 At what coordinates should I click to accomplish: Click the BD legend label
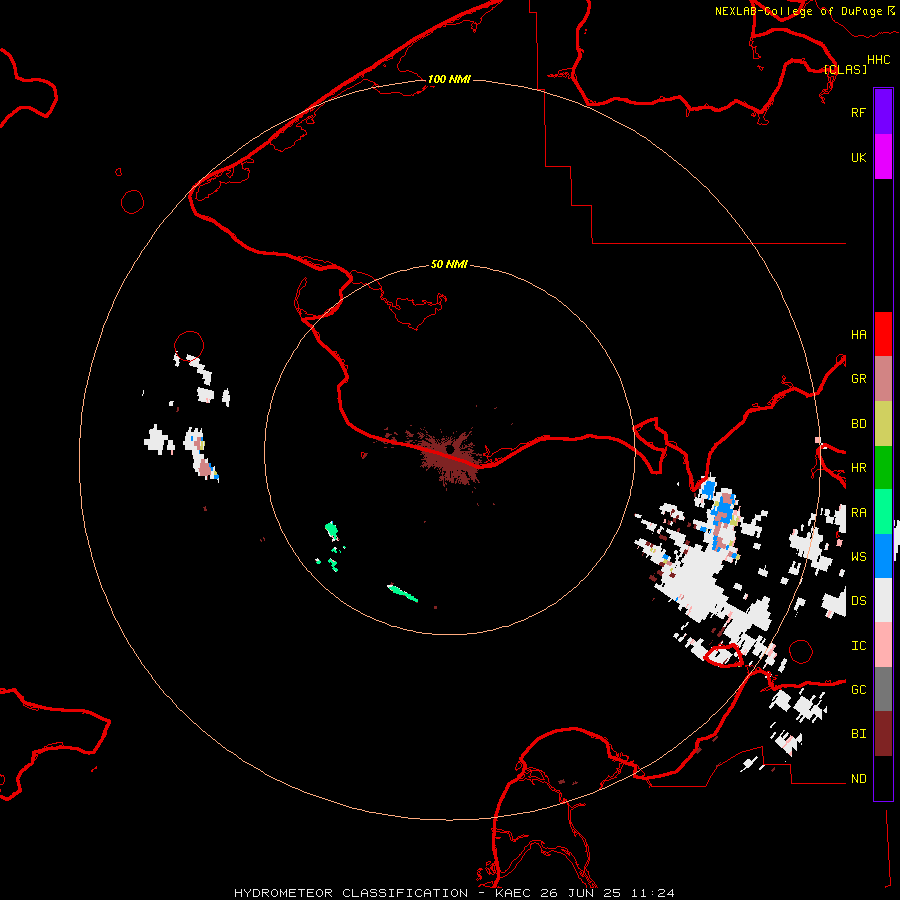858,424
